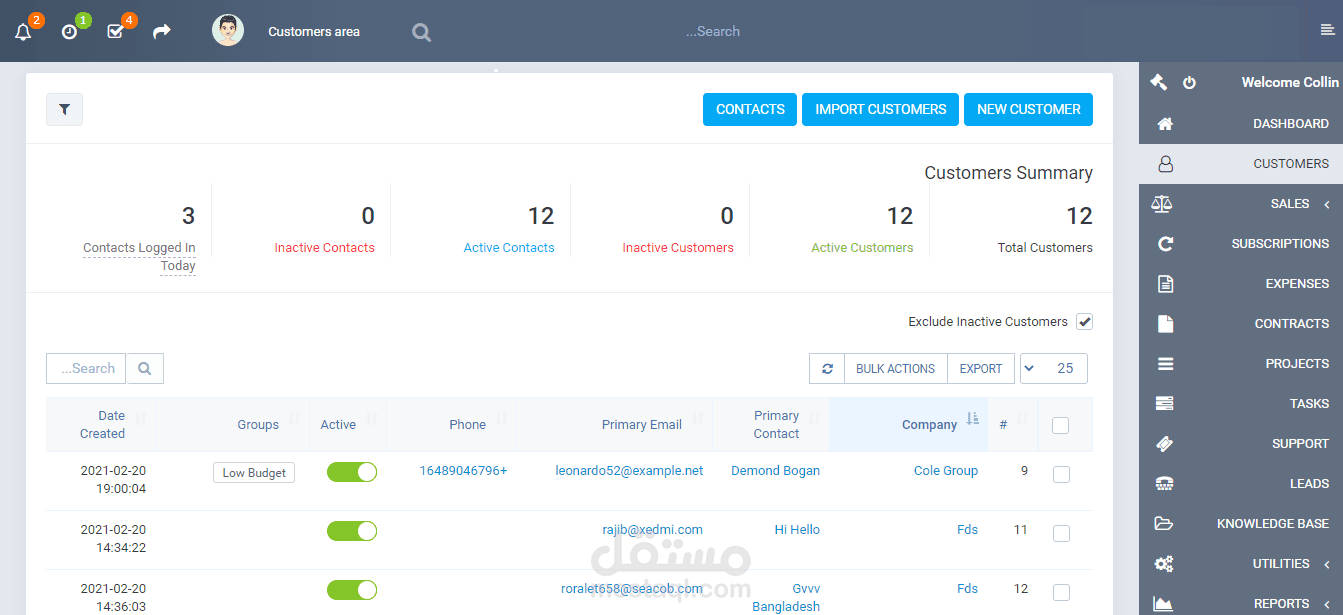Toggle the sidebar hamburger menu icon
1343x615 pixels.
pyautogui.click(x=1327, y=31)
